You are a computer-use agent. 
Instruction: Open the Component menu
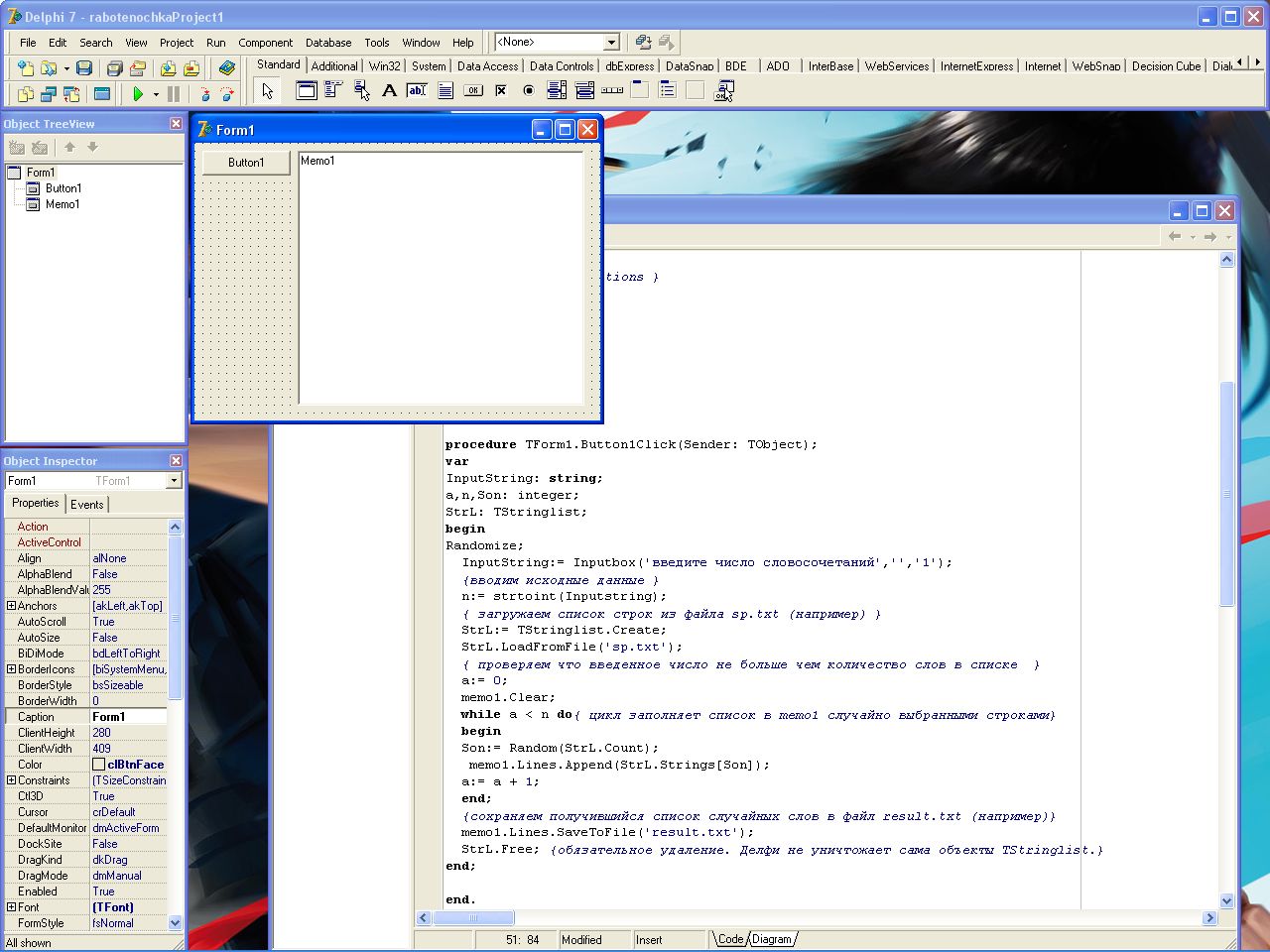click(x=265, y=43)
